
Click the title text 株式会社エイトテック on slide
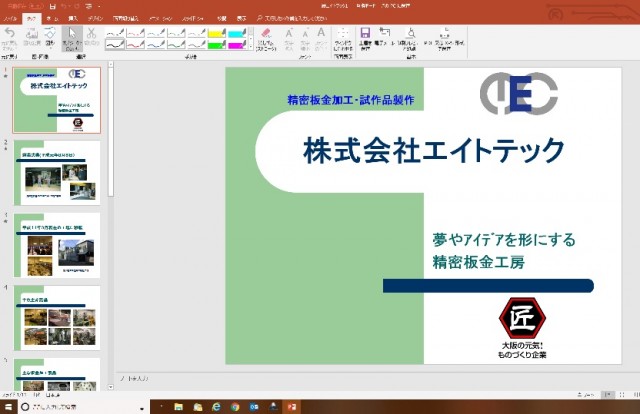click(x=433, y=150)
